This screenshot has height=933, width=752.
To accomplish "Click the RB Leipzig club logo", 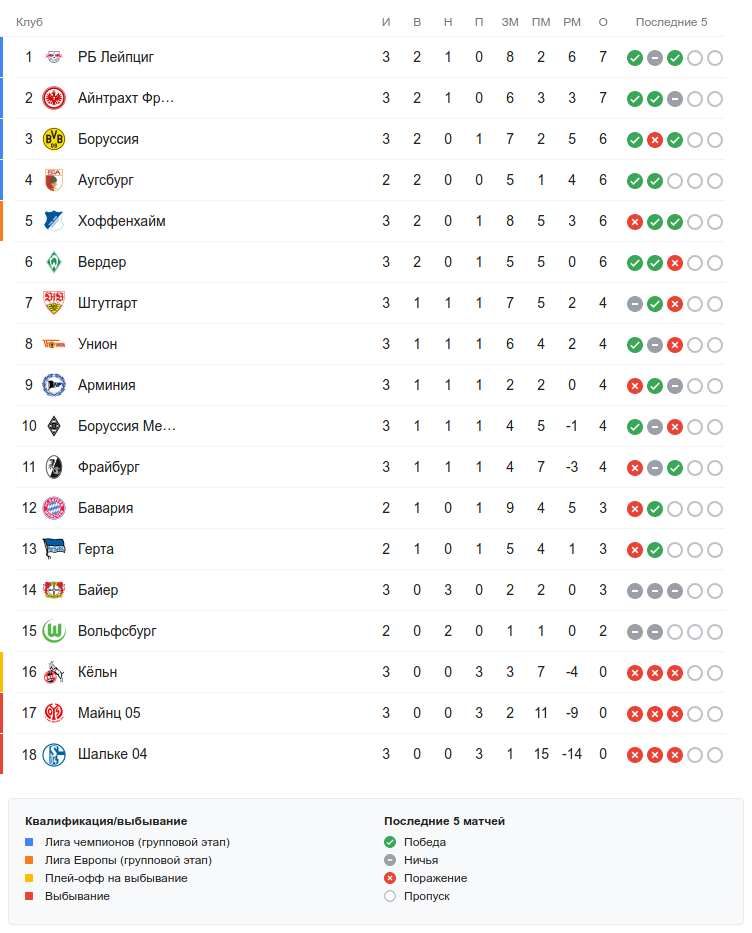I will (53, 57).
